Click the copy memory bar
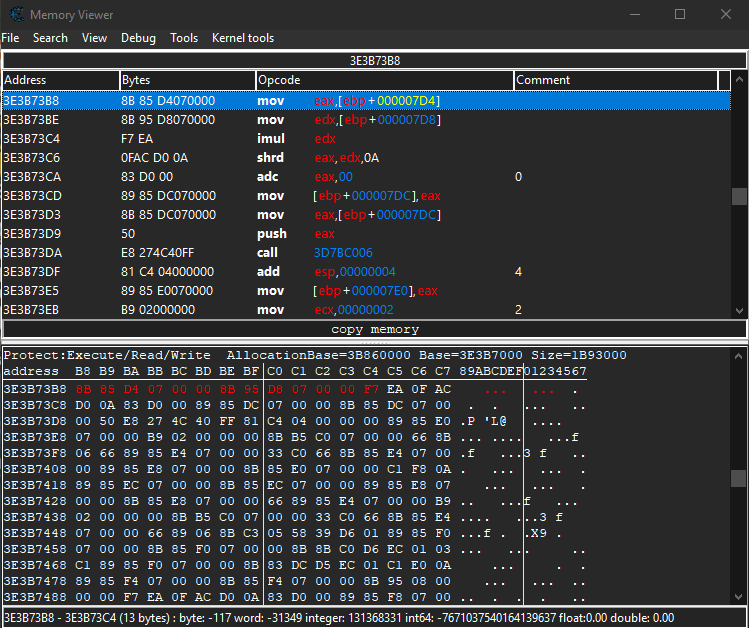 pos(374,330)
